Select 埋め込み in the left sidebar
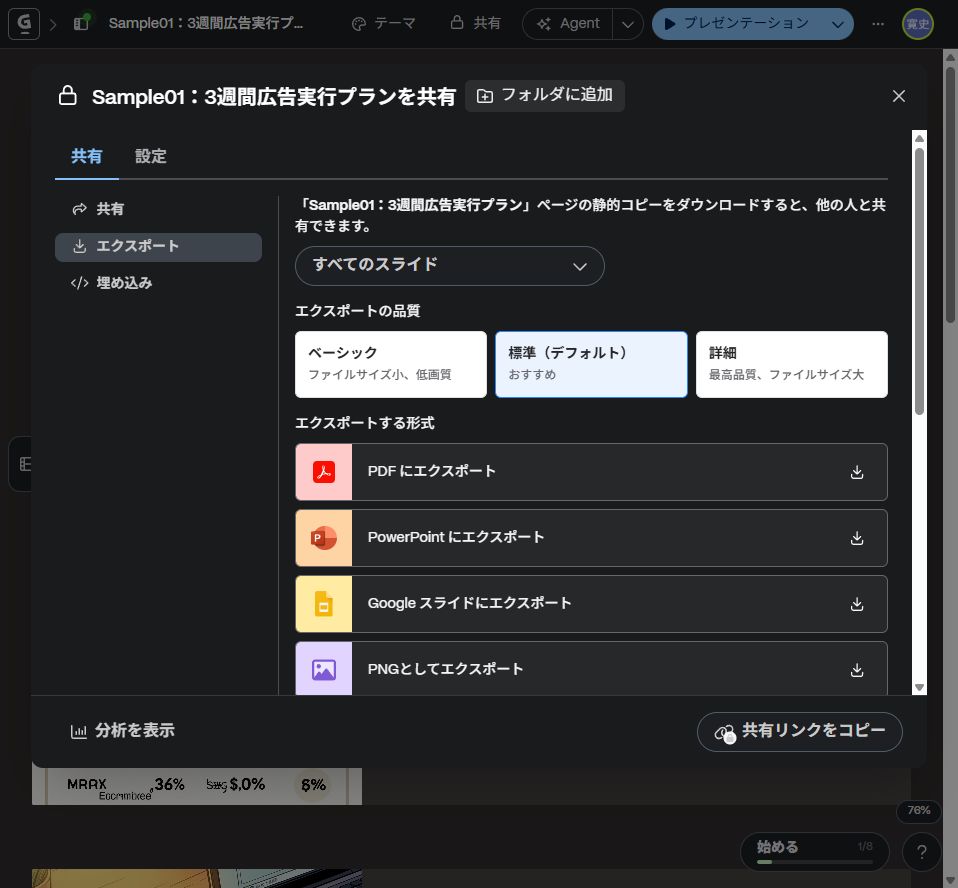This screenshot has width=958, height=888. tap(158, 283)
